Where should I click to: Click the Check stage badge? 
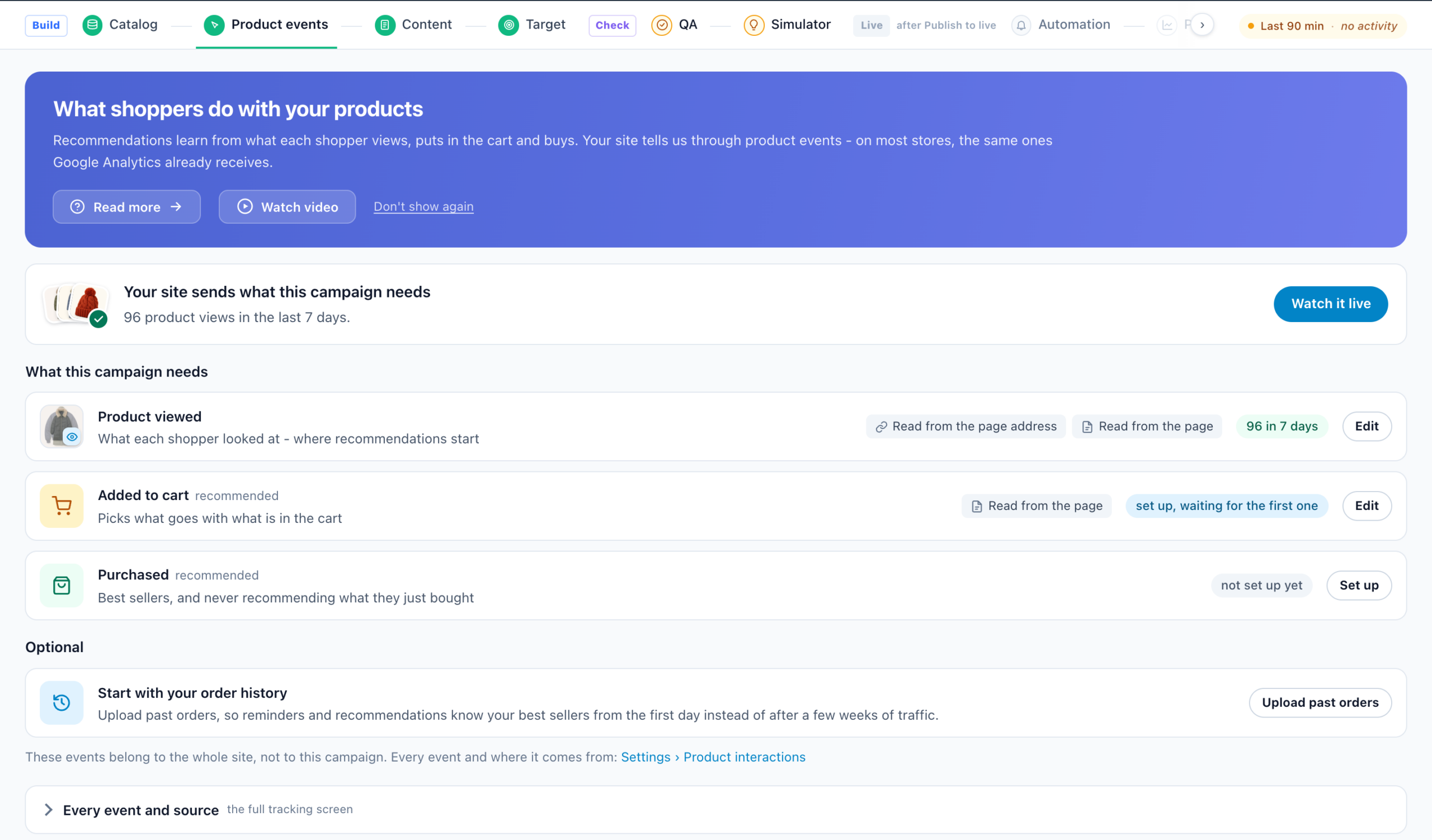point(612,25)
